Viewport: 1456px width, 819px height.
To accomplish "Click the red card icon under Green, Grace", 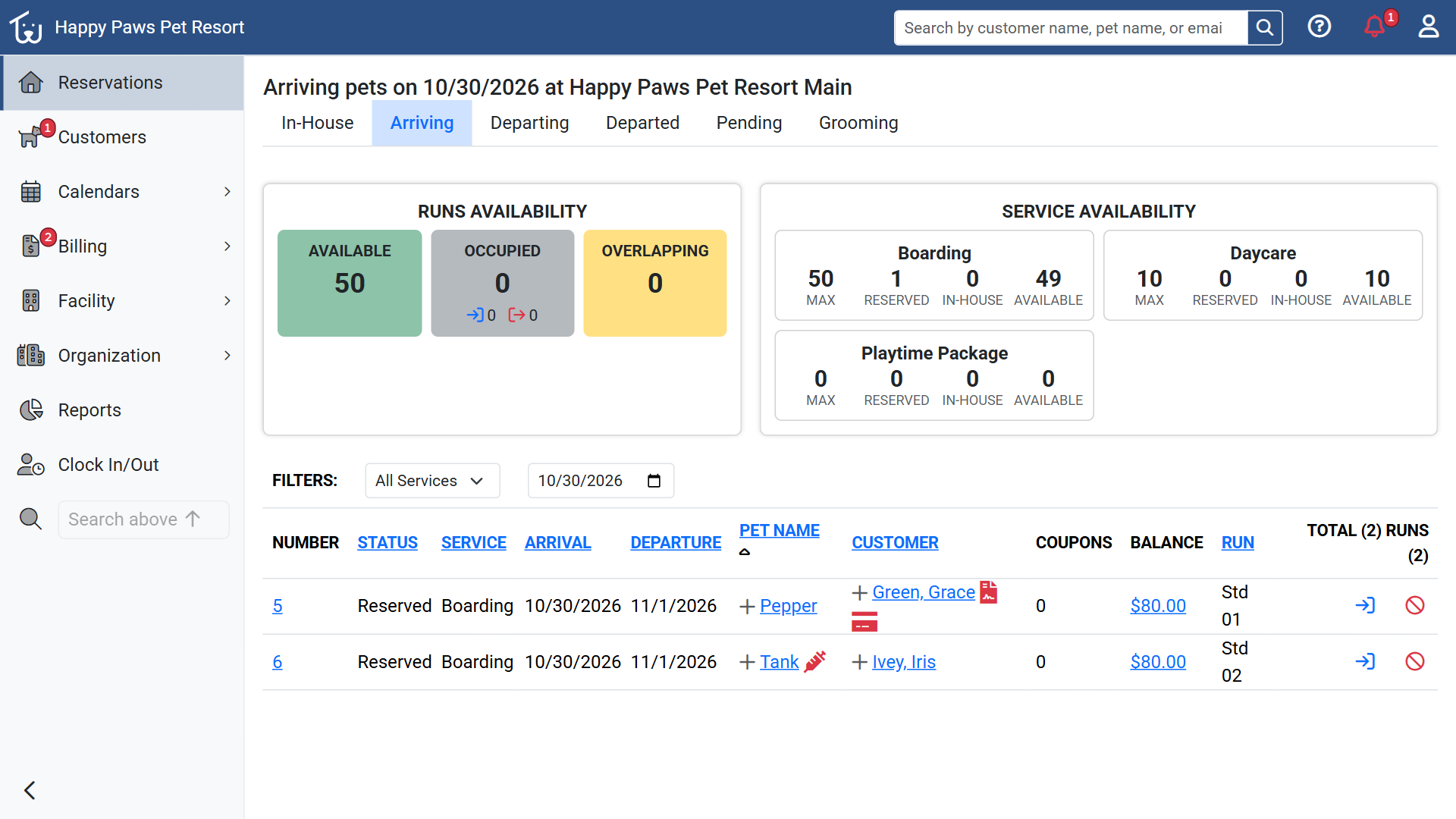I will click(864, 622).
